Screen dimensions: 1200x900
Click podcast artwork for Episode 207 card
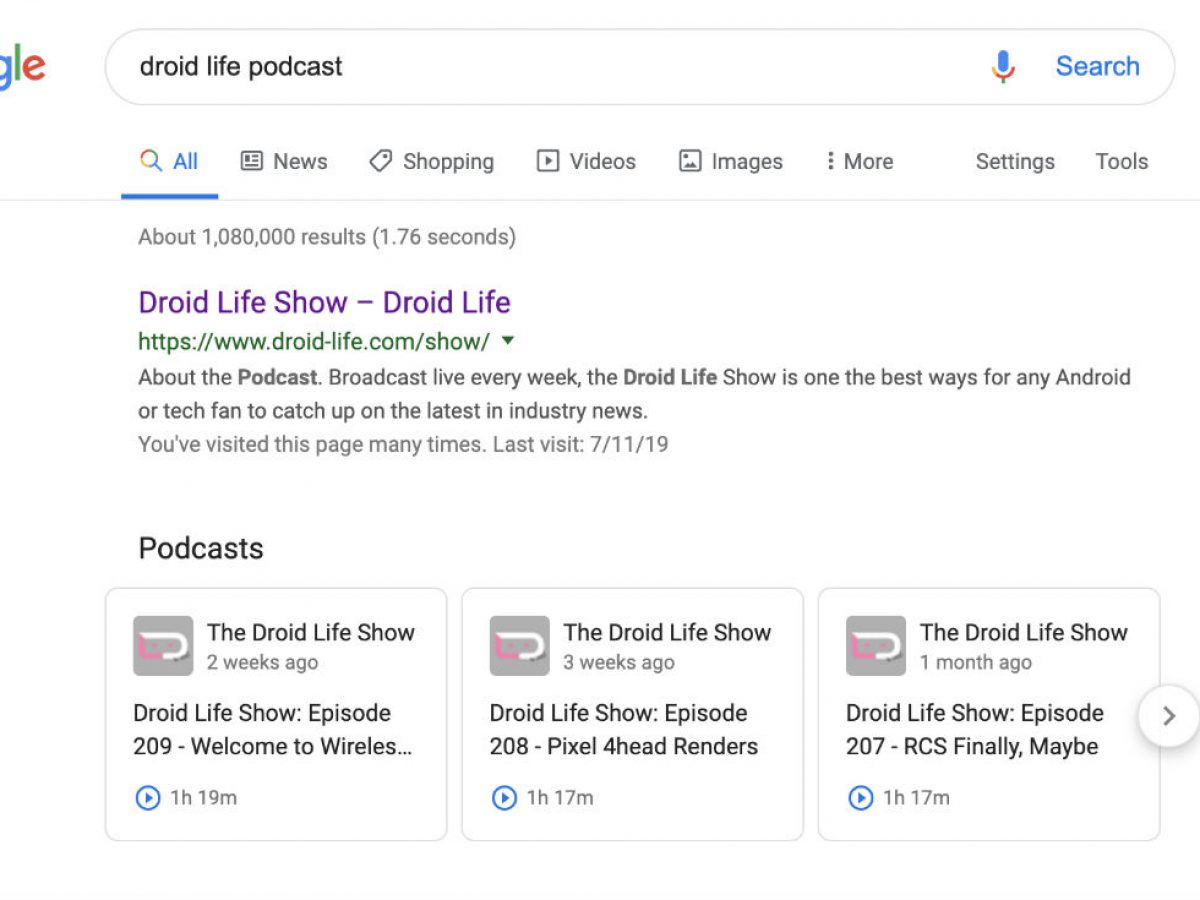(x=876, y=646)
